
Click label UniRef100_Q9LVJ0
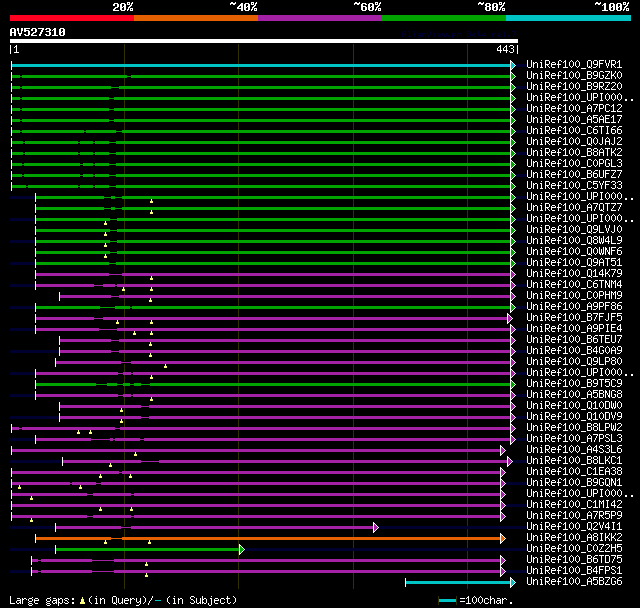[574, 230]
